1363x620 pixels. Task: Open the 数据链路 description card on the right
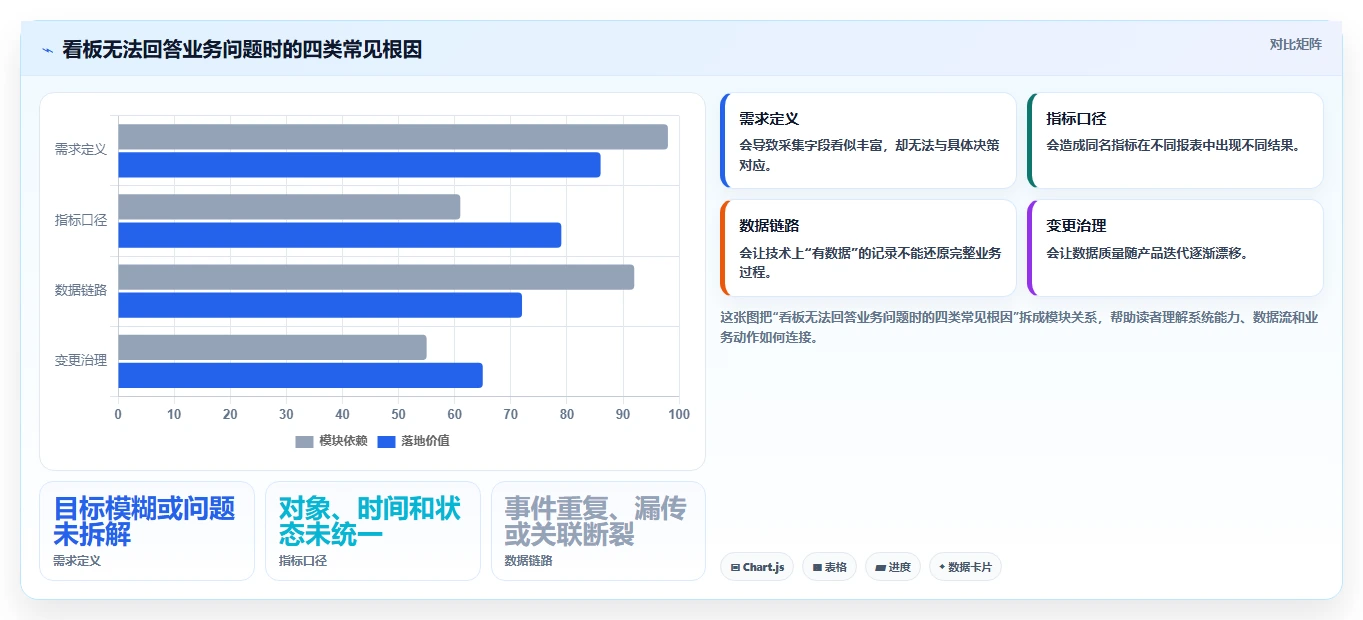point(868,248)
